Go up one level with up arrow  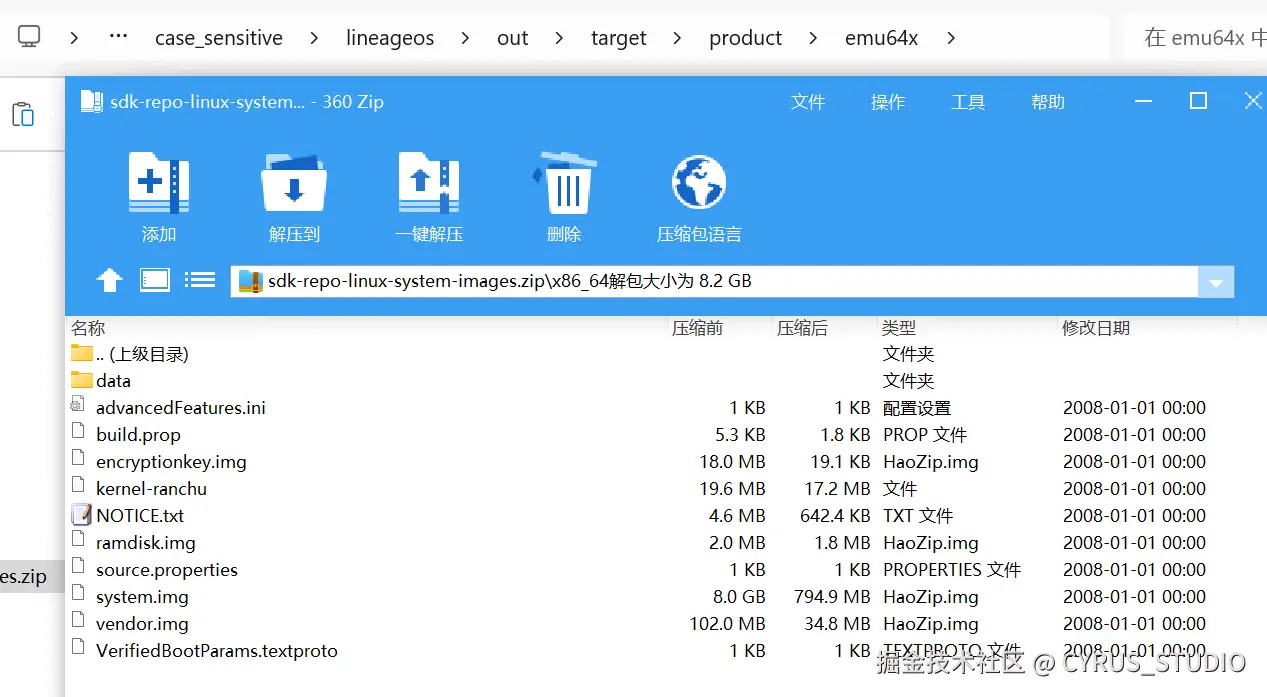[x=109, y=281]
